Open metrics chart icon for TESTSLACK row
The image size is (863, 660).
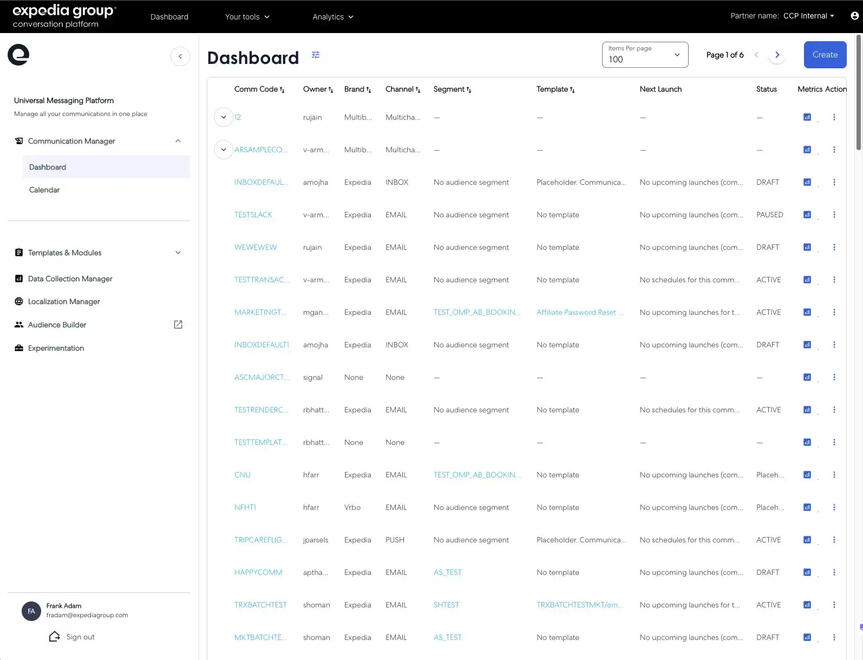[807, 215]
